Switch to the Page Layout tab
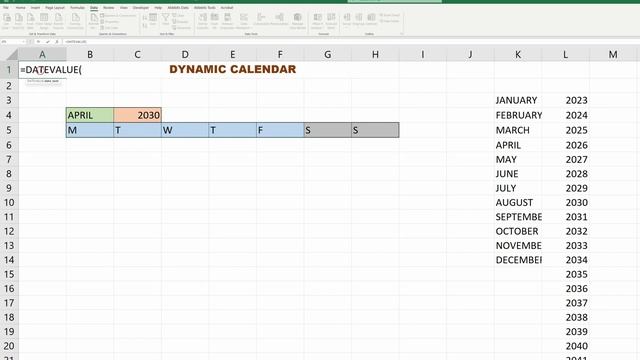 tap(55, 7)
